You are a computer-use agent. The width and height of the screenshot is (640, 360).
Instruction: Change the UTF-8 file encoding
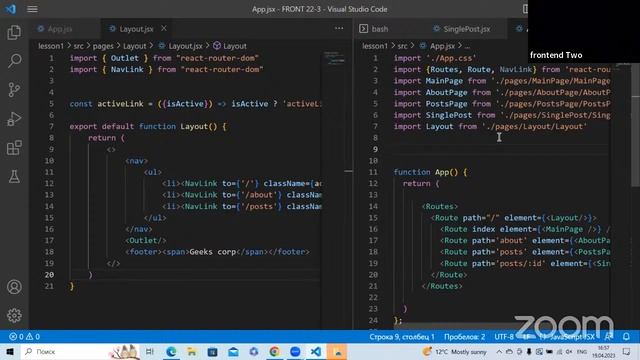(504, 337)
